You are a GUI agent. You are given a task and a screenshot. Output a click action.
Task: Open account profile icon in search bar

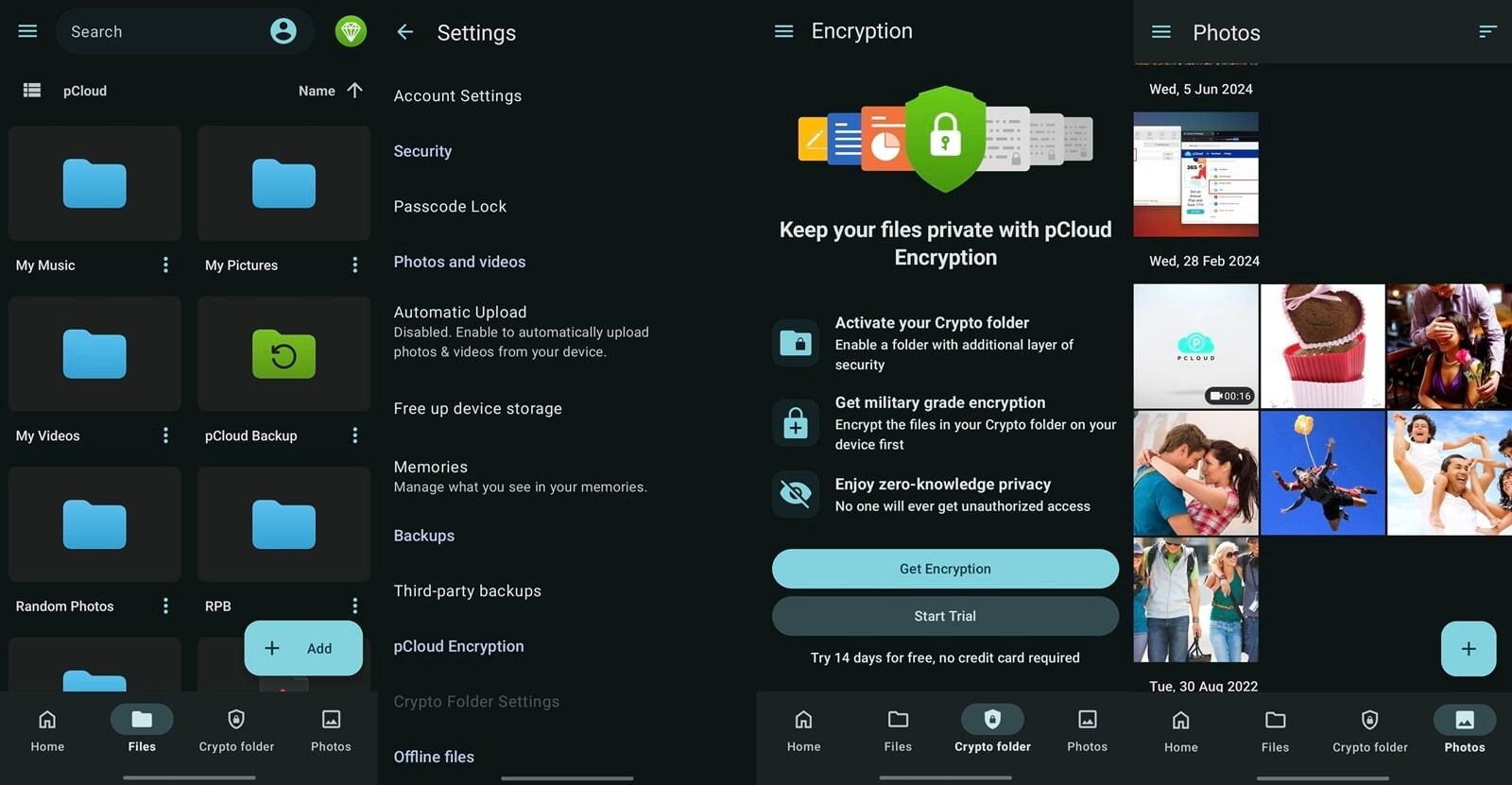click(x=283, y=31)
